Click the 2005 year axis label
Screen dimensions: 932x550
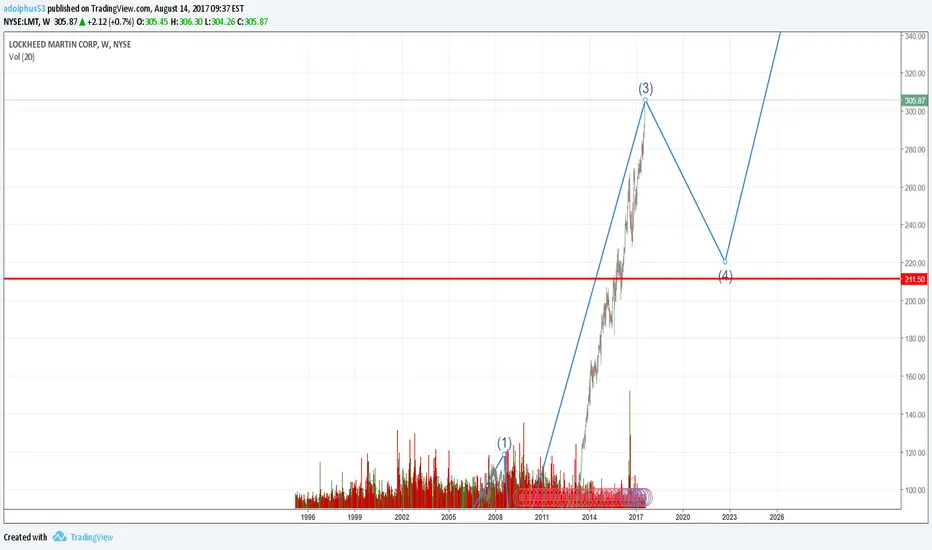449,517
